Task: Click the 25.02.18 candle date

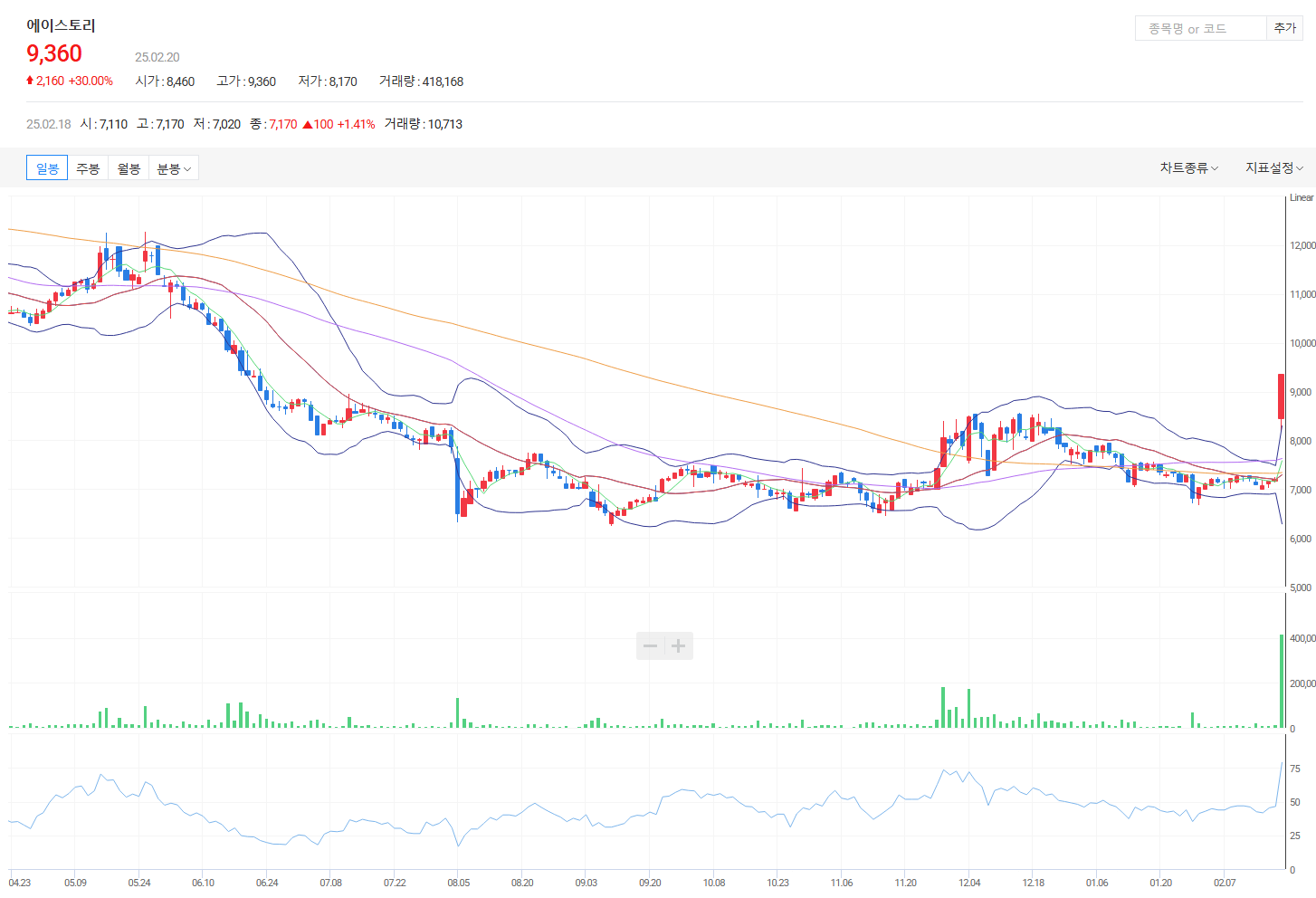Action: pos(49,124)
